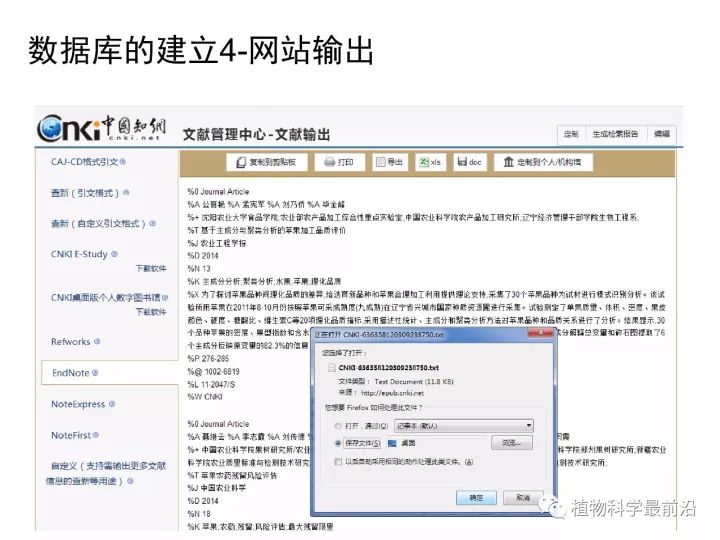This screenshot has height=540, width=720.
Task: Click info icon beside CAJ-CD格式引文
Action: click(x=123, y=162)
